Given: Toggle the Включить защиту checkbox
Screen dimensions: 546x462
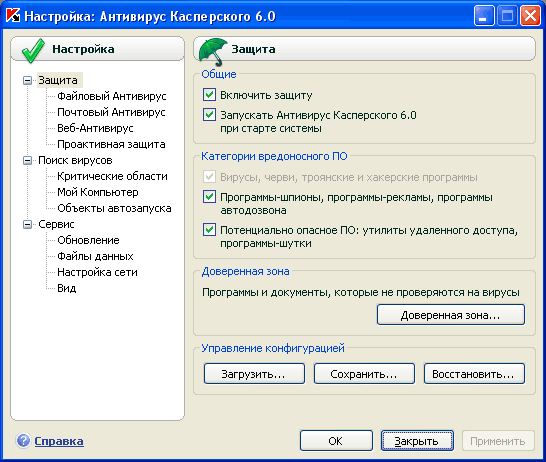Looking at the screenshot, I should pos(209,94).
